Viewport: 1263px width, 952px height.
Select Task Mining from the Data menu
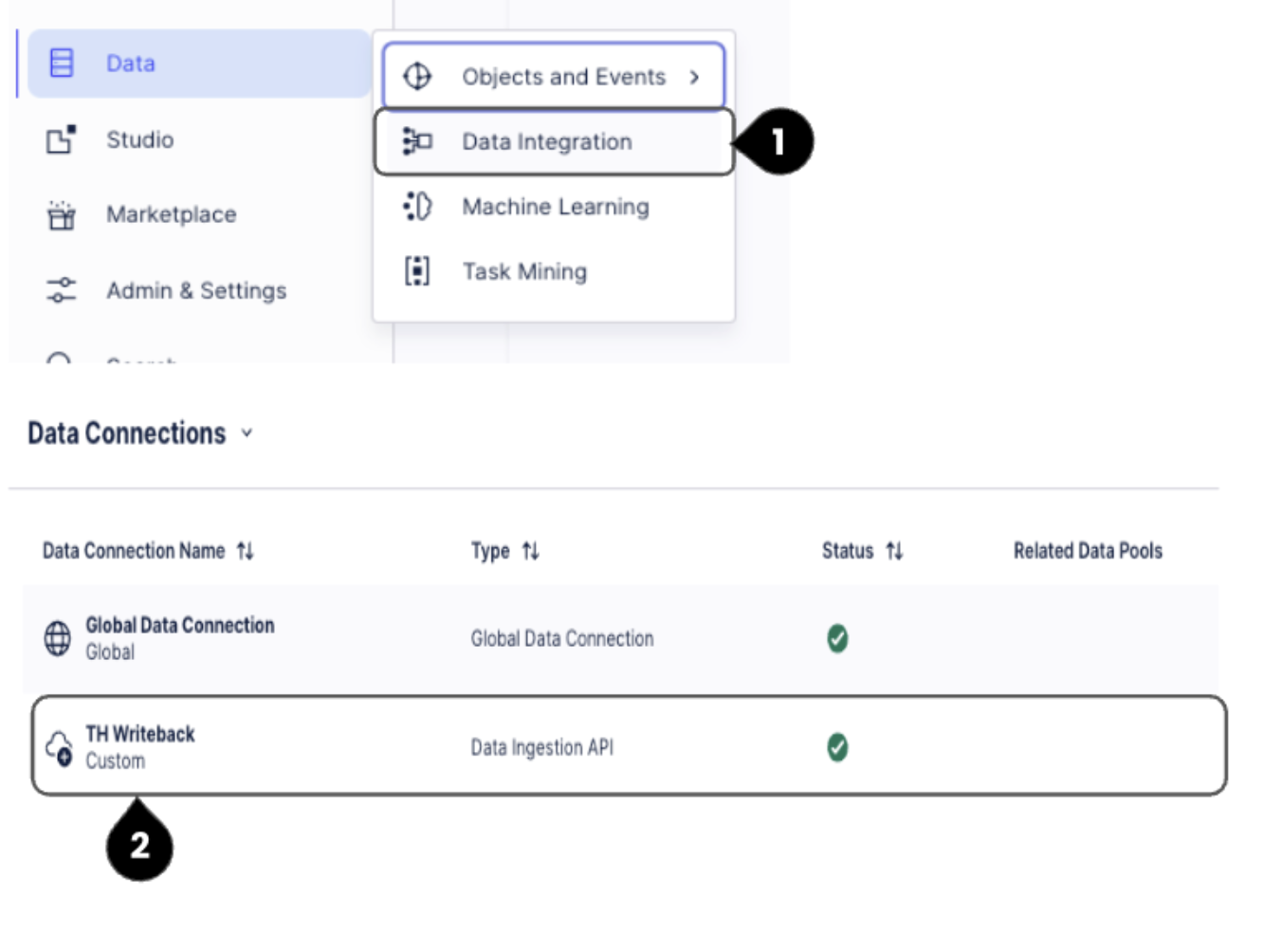click(x=524, y=272)
